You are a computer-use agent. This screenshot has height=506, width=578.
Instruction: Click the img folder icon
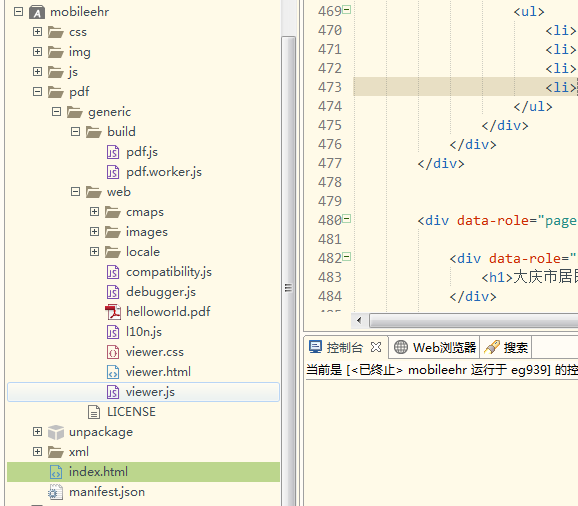(56, 52)
